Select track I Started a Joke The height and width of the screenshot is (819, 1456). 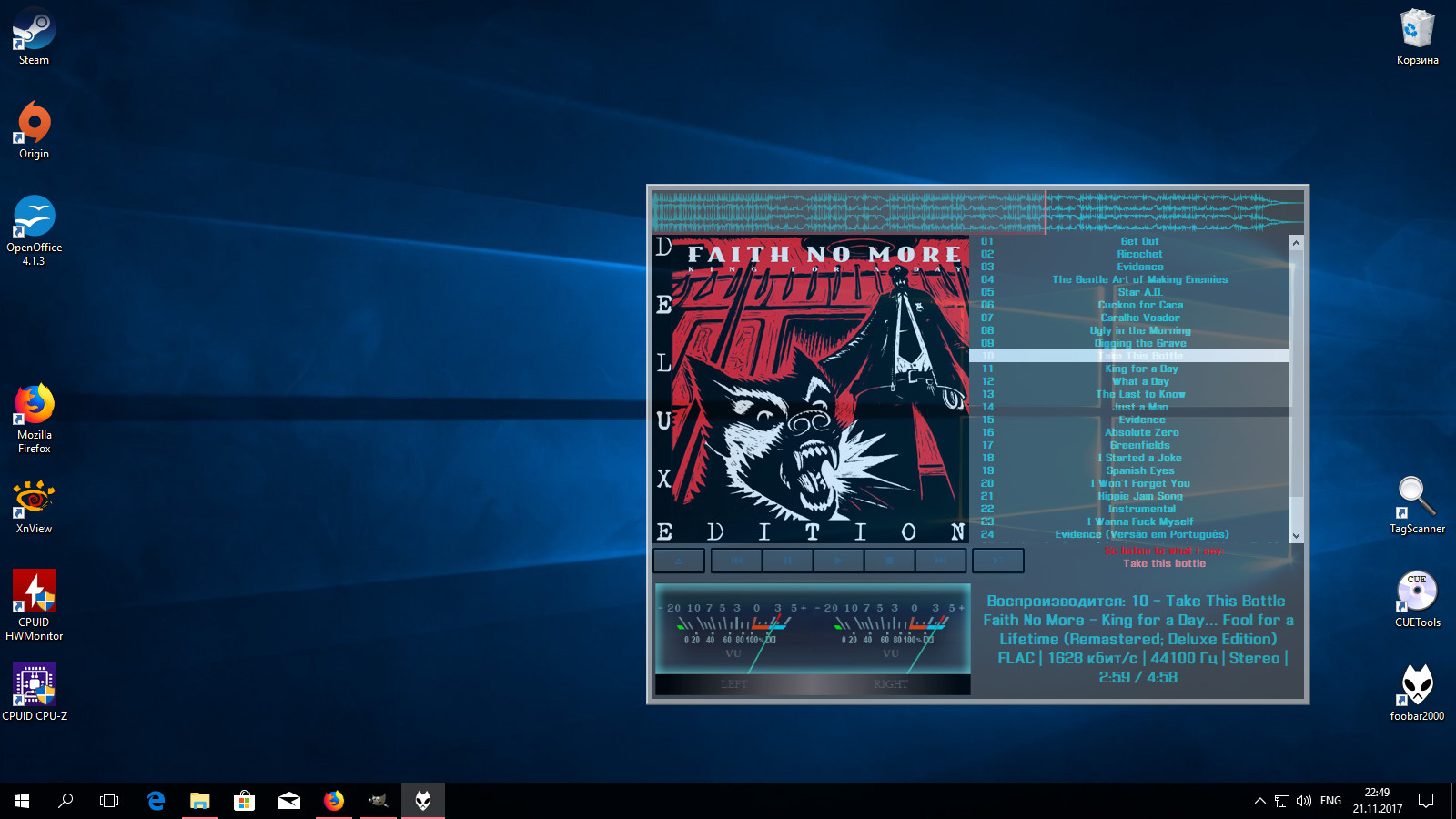[1129, 458]
